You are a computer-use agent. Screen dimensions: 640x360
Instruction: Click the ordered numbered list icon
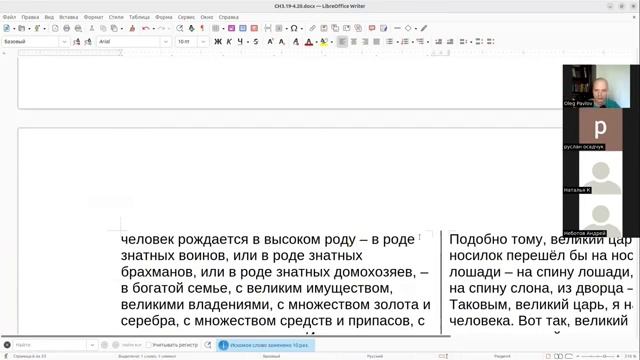coord(404,42)
